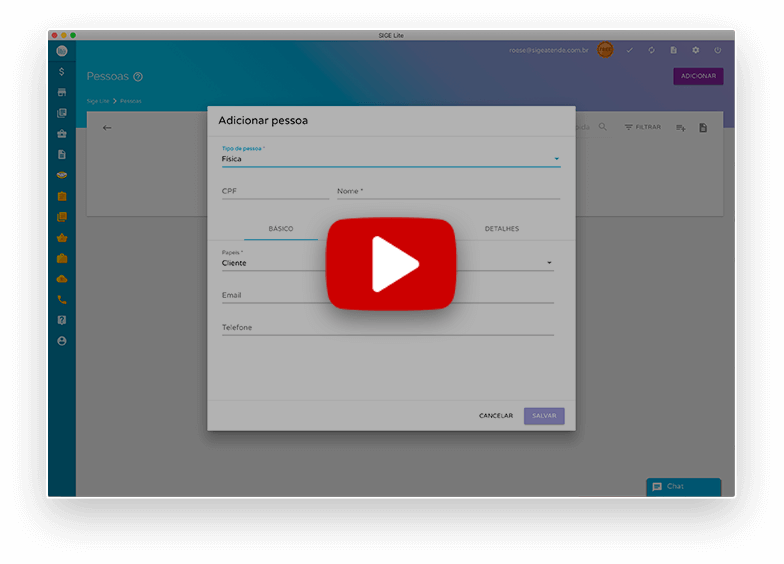The image size is (784, 564).
Task: Click the Cancelar button
Action: point(495,416)
